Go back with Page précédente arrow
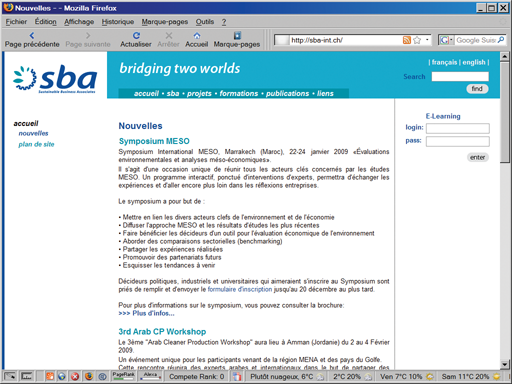The height and width of the screenshot is (384, 512). tap(32, 35)
